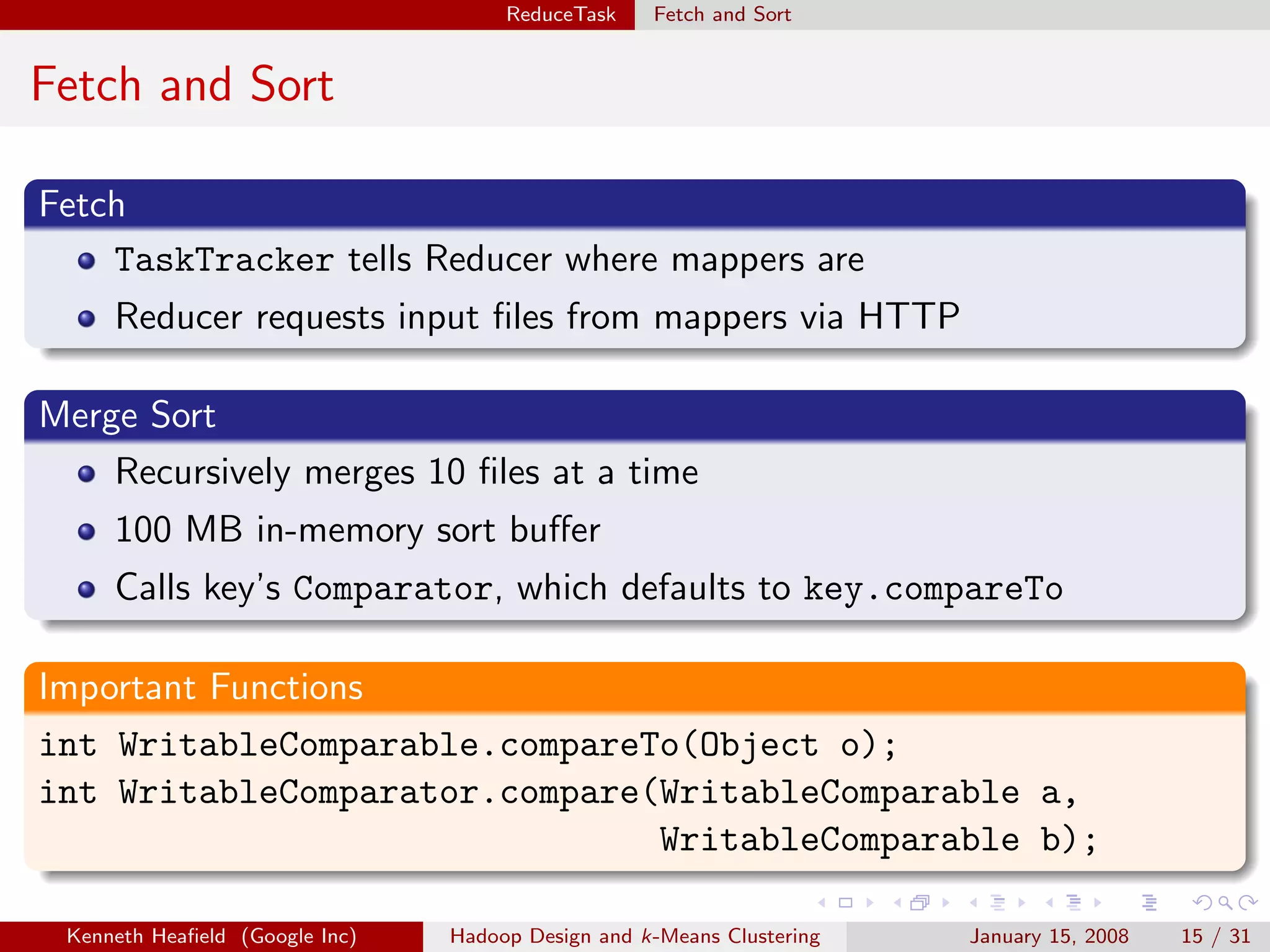Screen dimensions: 1270x952
Task: Click the subsection navigation icon
Action: coord(998,902)
